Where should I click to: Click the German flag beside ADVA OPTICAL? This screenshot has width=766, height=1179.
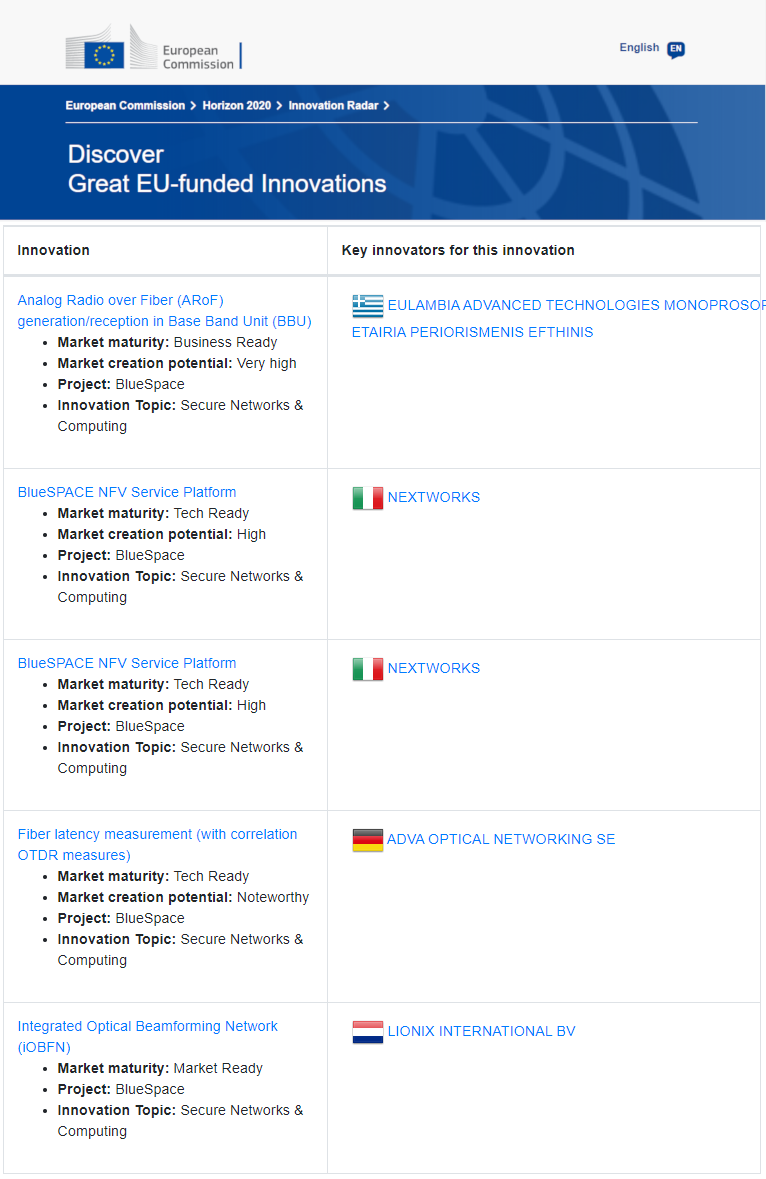[x=368, y=840]
